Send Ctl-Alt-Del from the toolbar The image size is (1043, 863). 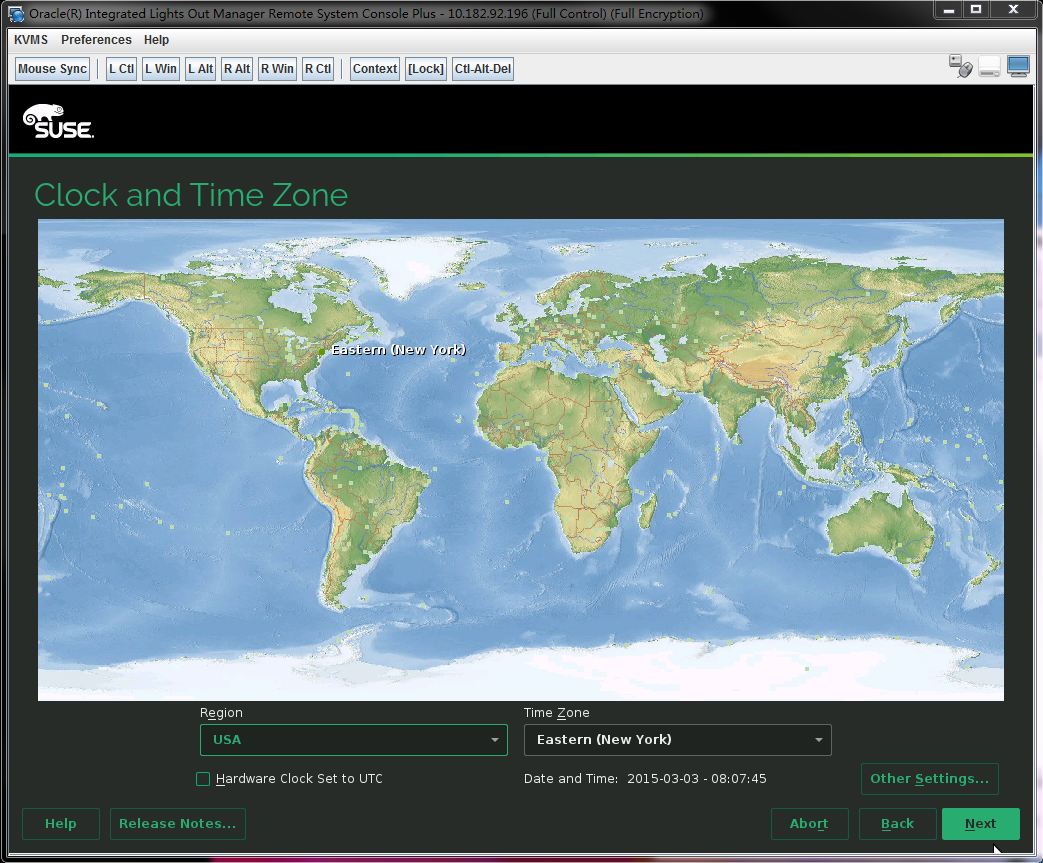(482, 68)
